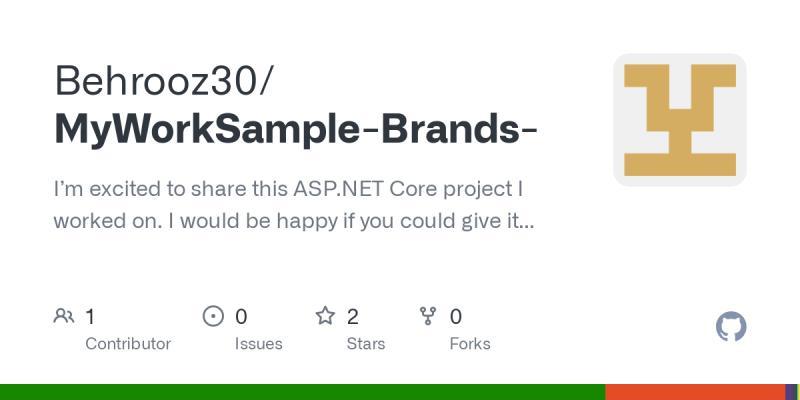The height and width of the screenshot is (400, 800).
Task: Select the contributor count number 1
Action: (x=90, y=317)
